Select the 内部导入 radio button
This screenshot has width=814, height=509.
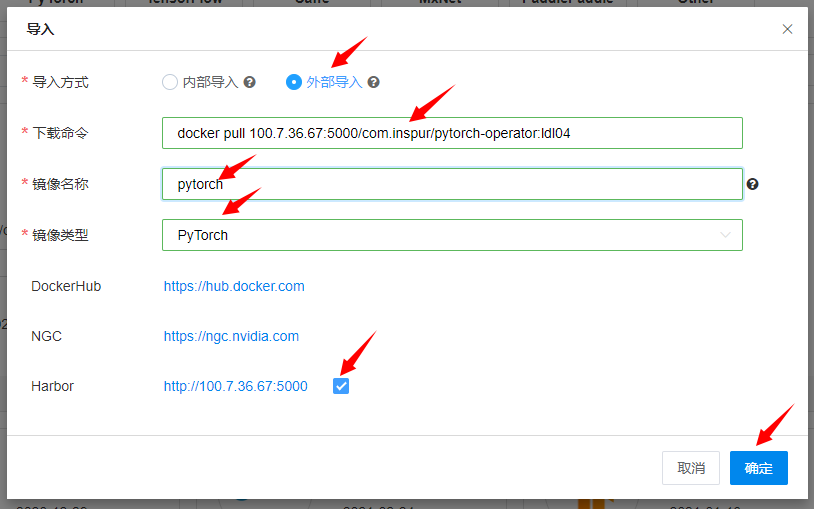[x=170, y=82]
